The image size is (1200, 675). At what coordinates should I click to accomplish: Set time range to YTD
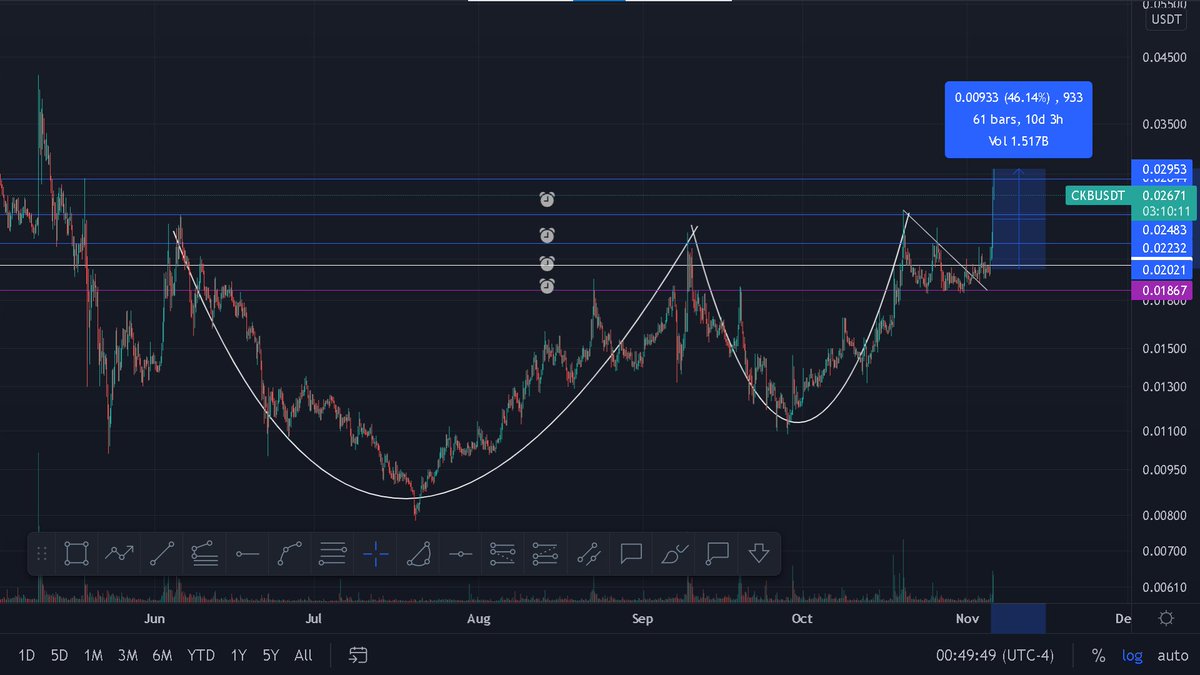click(201, 656)
